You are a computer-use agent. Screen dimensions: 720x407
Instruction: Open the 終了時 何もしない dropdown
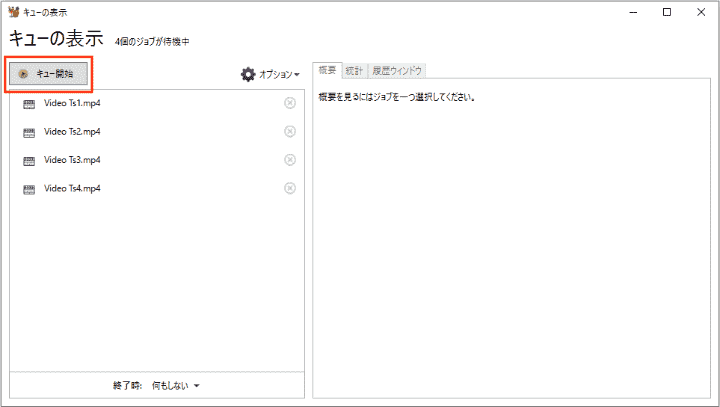coord(176,385)
